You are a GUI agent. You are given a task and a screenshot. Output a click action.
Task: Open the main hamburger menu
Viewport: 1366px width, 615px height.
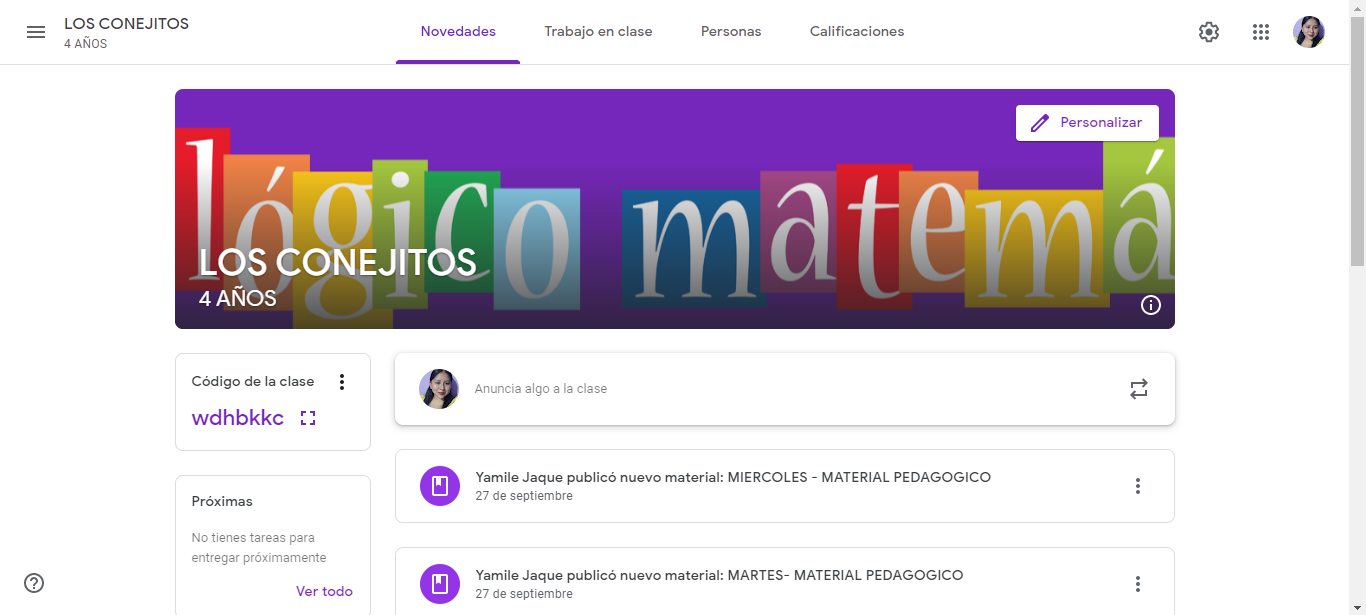pos(36,32)
